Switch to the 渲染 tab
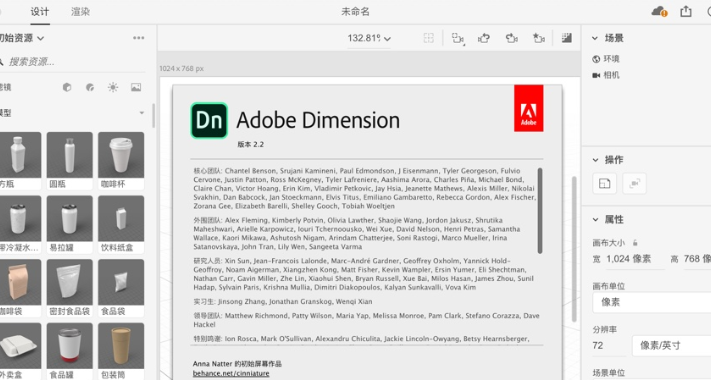The image size is (711, 380). 80,12
